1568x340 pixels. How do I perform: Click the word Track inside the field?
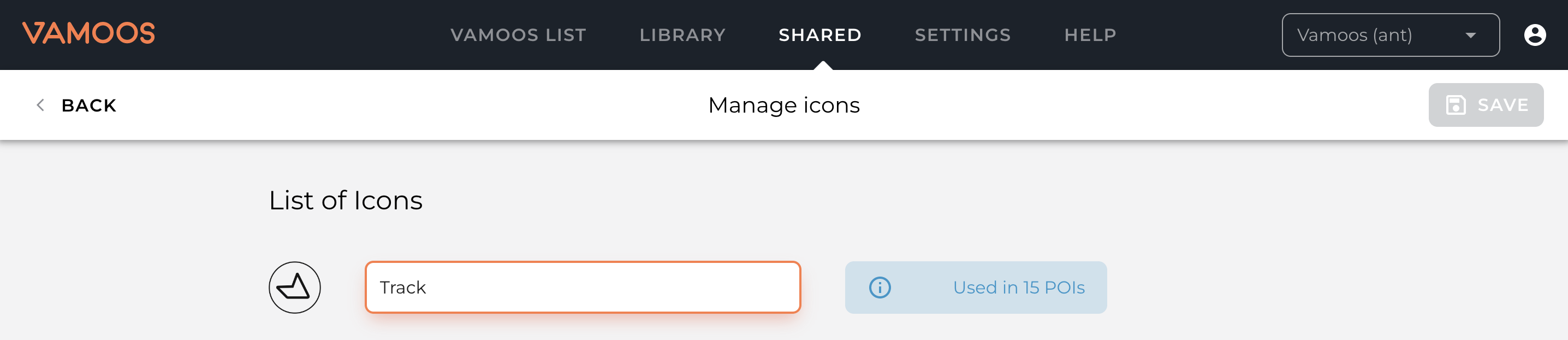coord(402,287)
